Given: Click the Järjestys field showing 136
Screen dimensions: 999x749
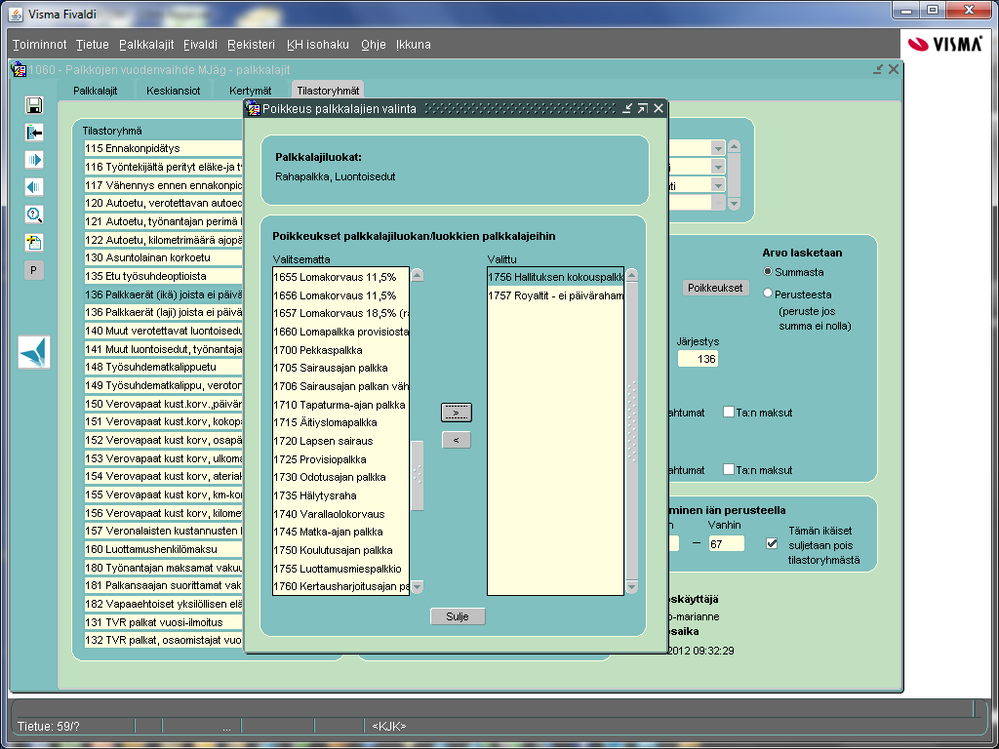Looking at the screenshot, I should pos(697,359).
